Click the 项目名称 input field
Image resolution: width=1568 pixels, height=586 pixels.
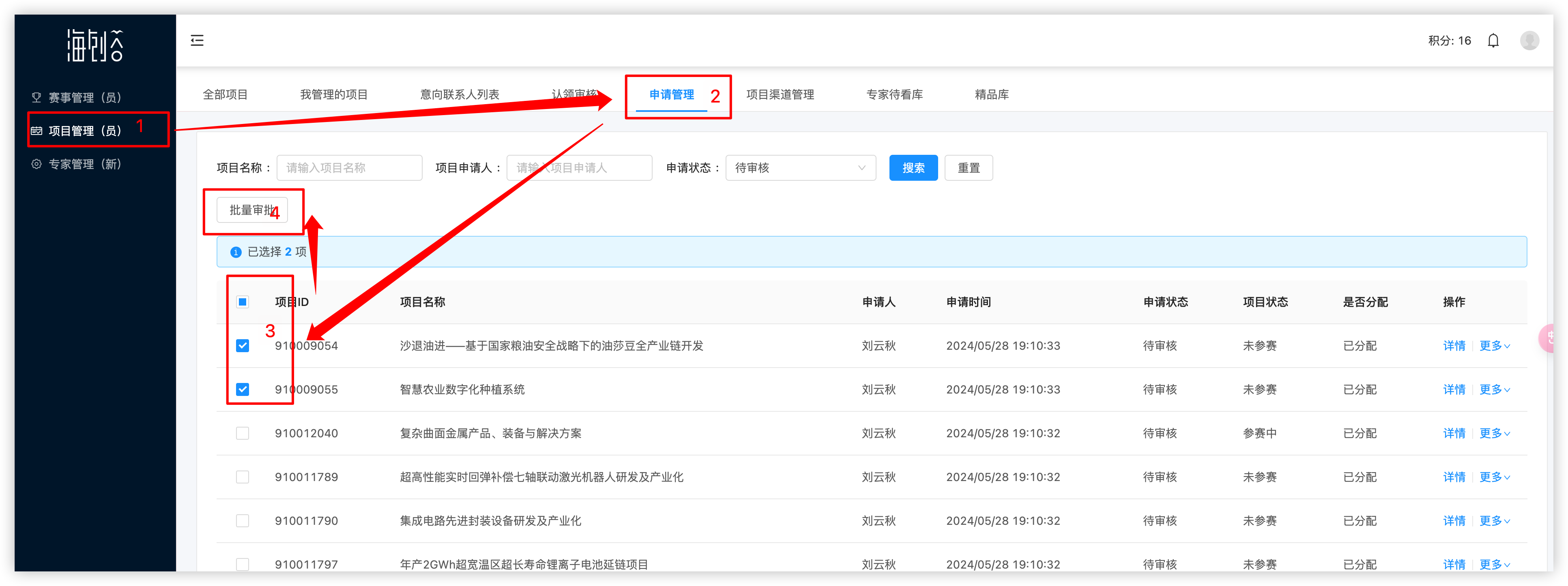coord(349,168)
